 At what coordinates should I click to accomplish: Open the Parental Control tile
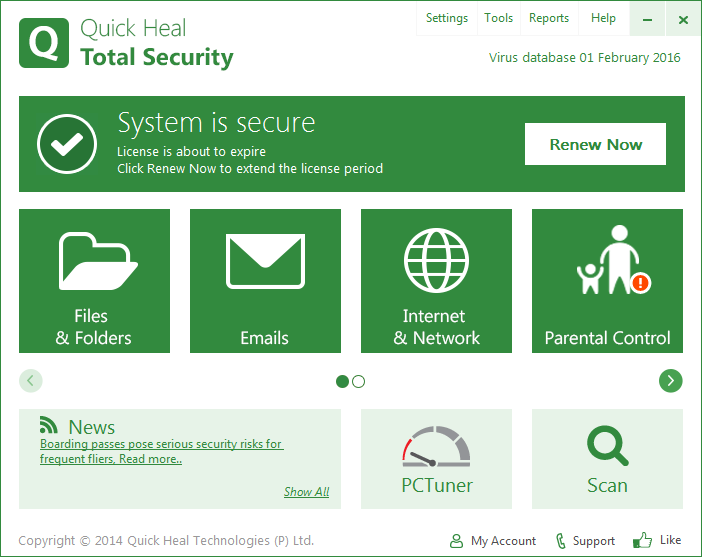[x=607, y=281]
